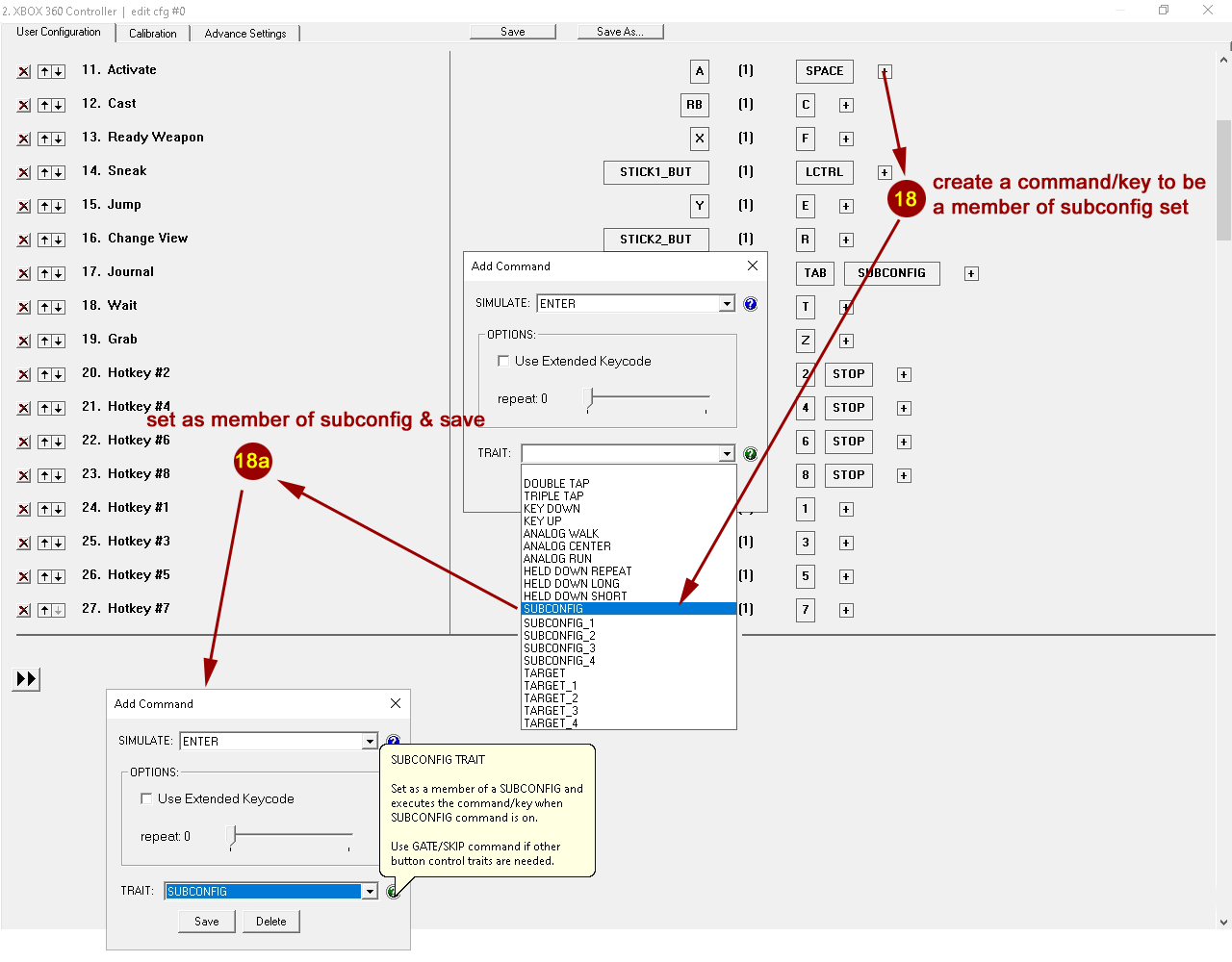1232x962 pixels.
Task: Add command with plus next to SPACE
Action: pyautogui.click(x=885, y=72)
